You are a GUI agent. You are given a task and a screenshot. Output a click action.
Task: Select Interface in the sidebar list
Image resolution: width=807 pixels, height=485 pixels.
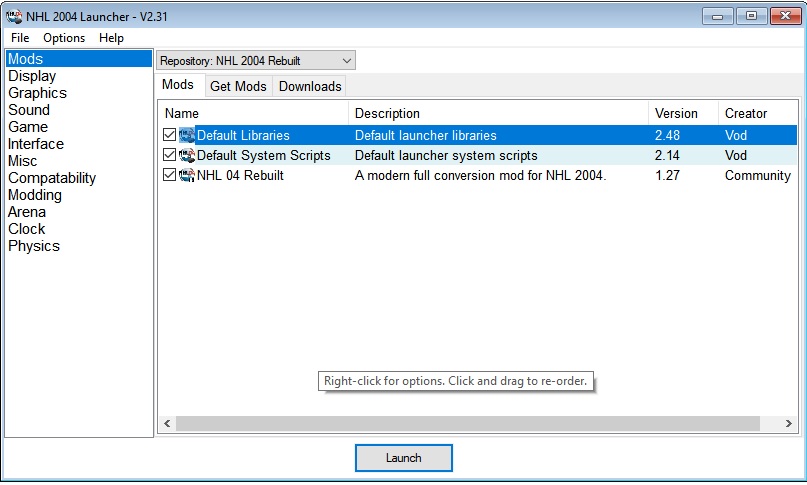coord(79,144)
